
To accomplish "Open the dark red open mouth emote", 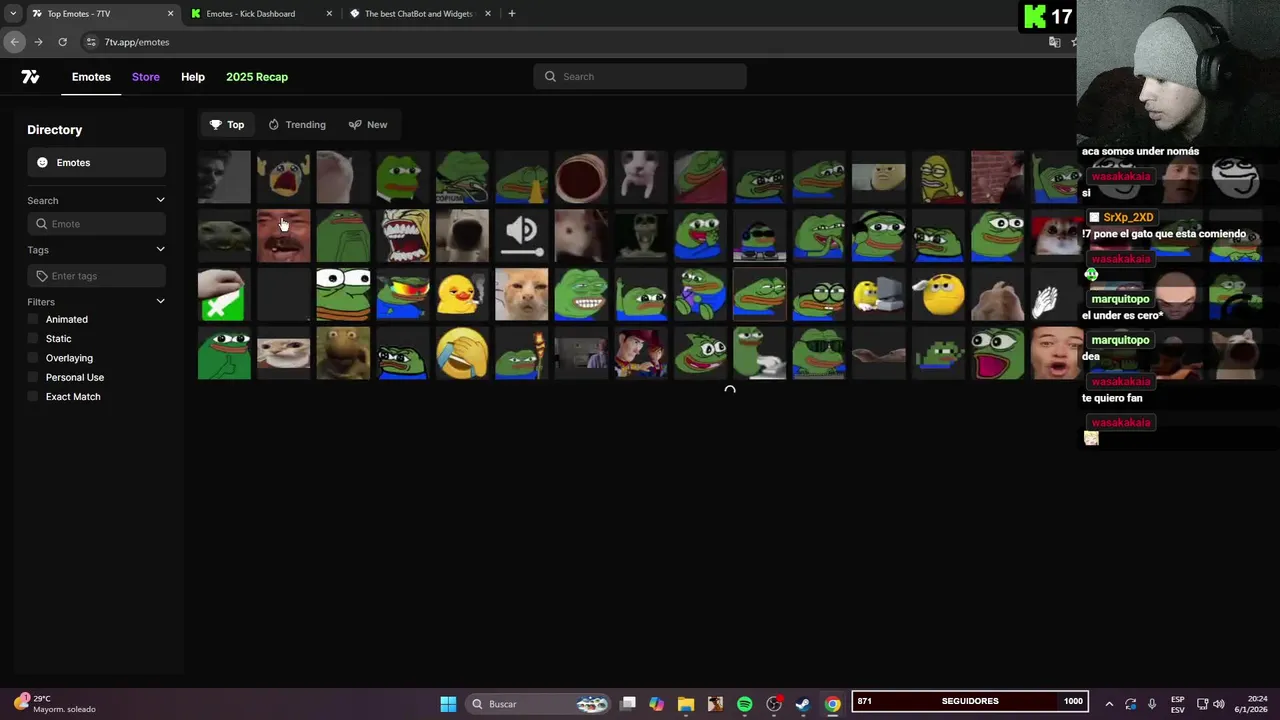I will coord(581,177).
